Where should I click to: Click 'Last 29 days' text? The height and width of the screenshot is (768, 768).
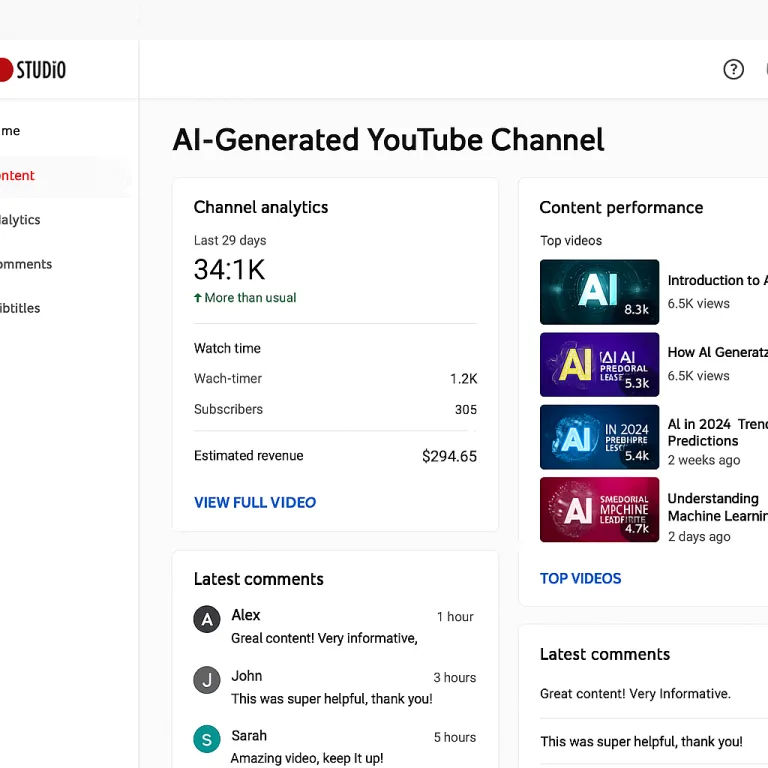coord(230,240)
